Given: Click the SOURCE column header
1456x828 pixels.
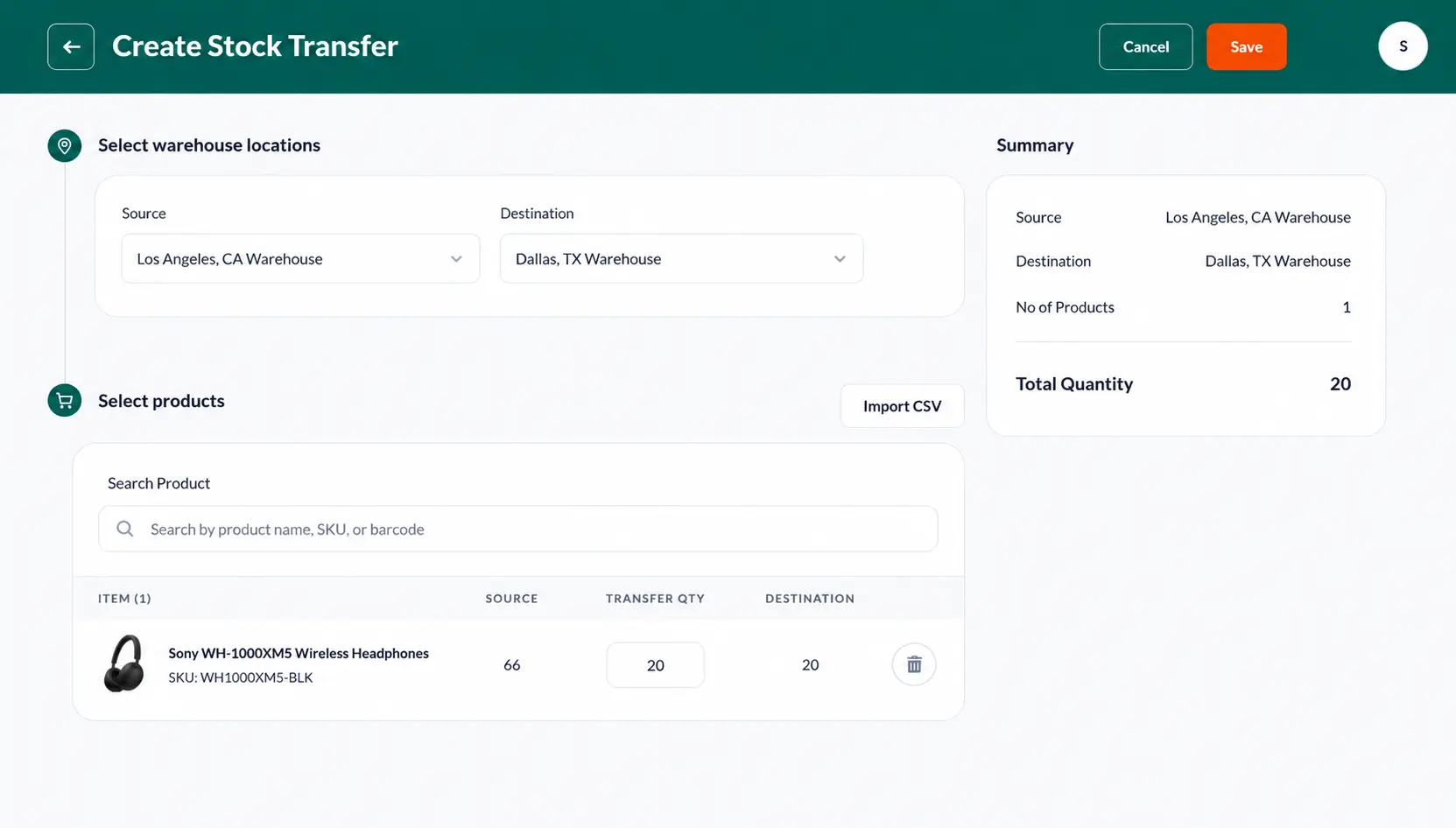Looking at the screenshot, I should [x=512, y=599].
